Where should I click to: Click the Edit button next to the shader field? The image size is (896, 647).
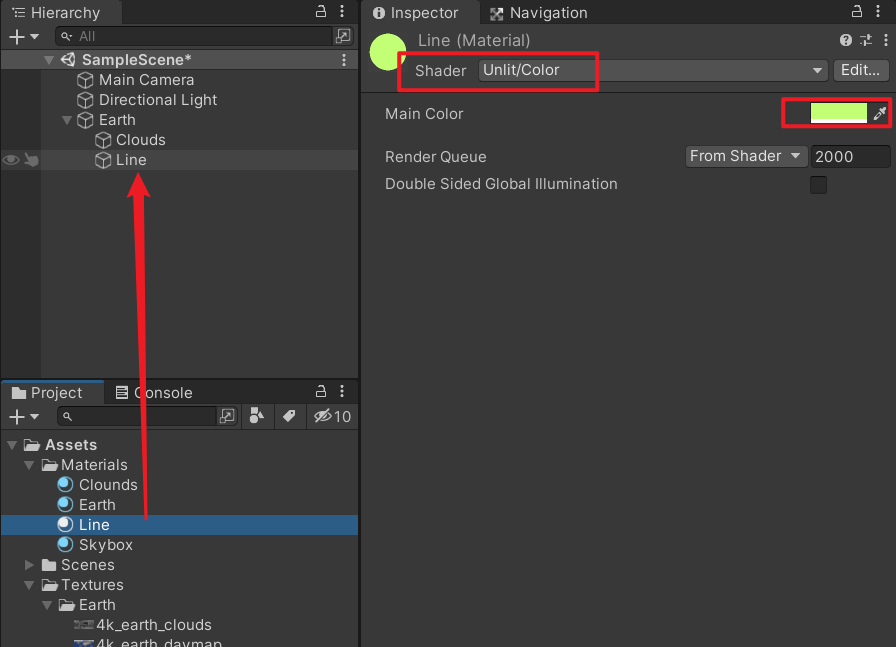point(861,70)
